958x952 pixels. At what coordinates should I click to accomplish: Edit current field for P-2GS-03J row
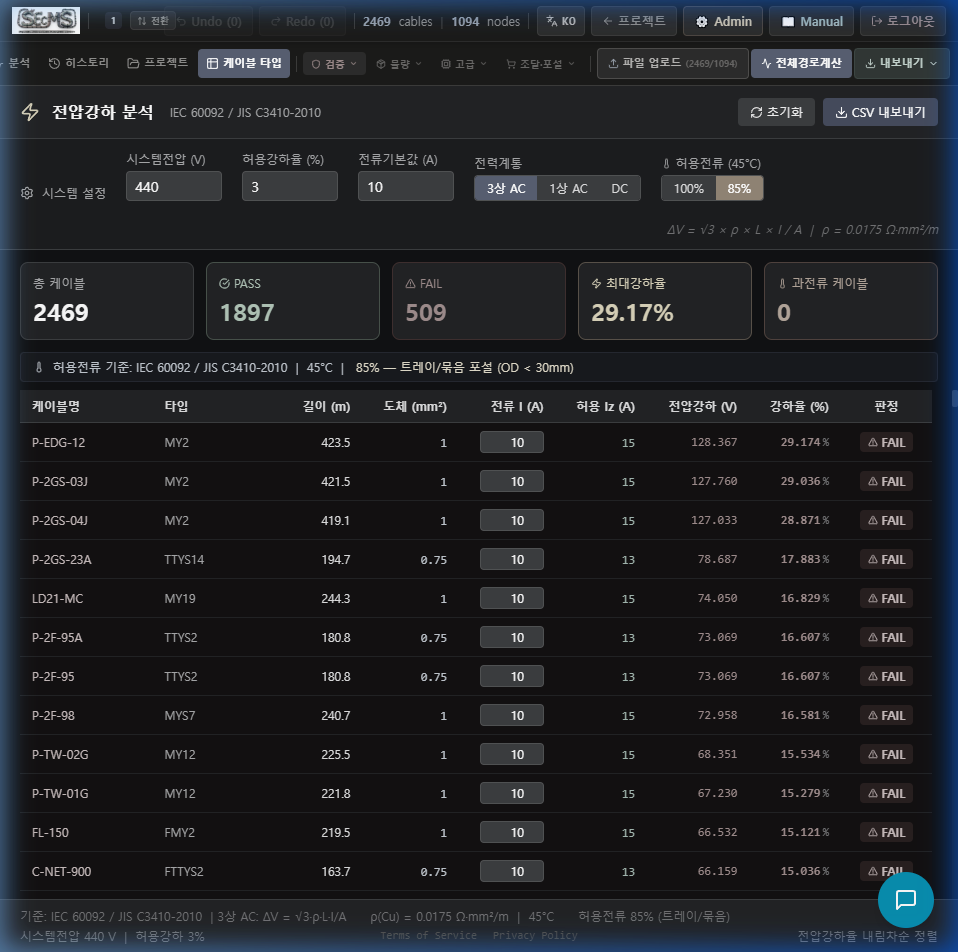[x=512, y=481]
